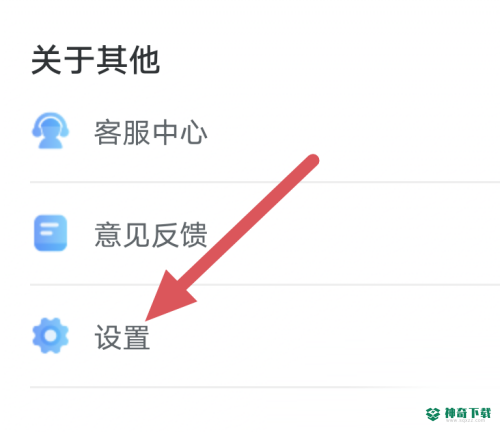This screenshot has width=500, height=432.
Task: Click the white center of the gear icon
Action: pyautogui.click(x=50, y=336)
